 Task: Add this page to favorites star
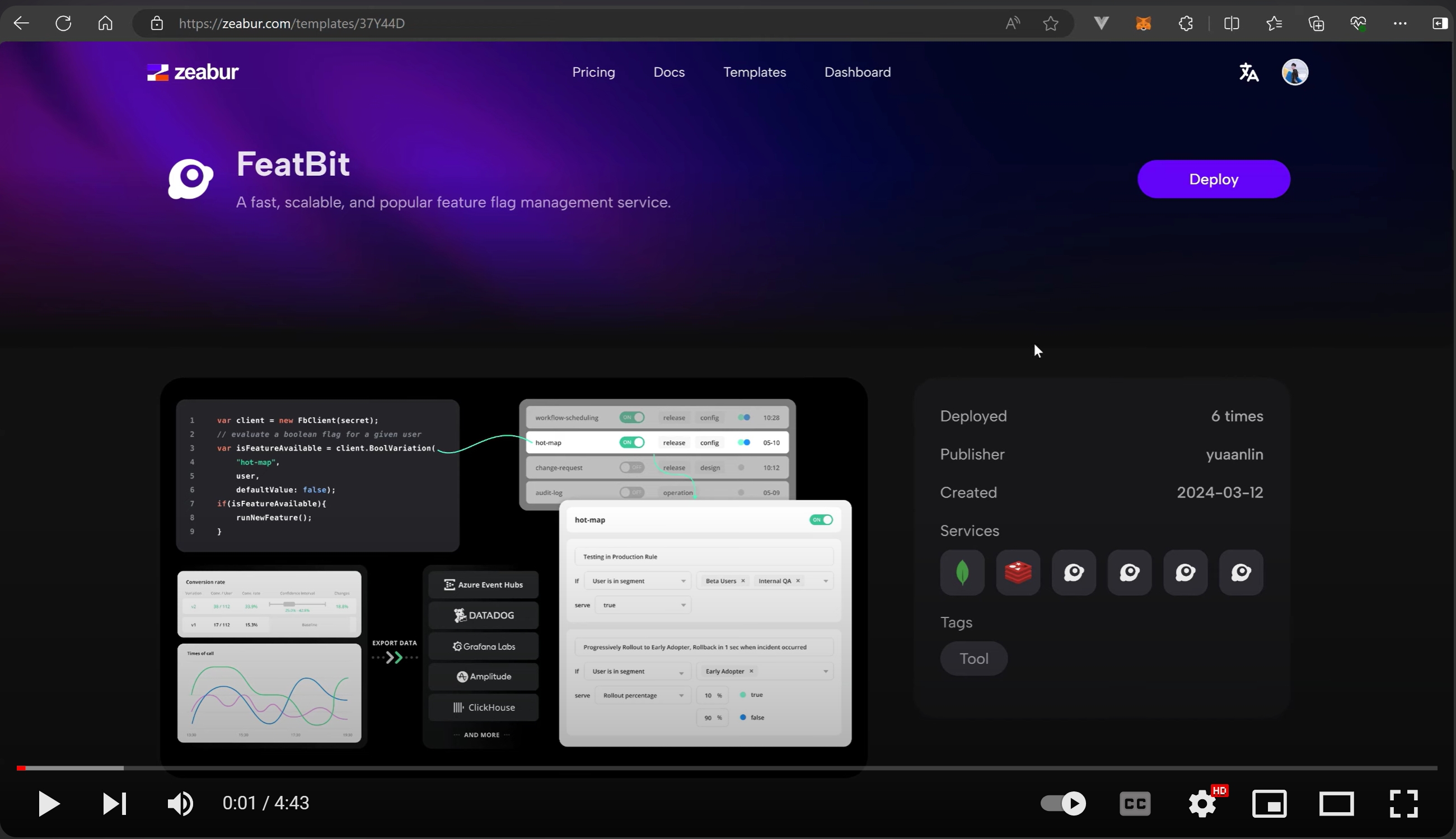[x=1050, y=23]
